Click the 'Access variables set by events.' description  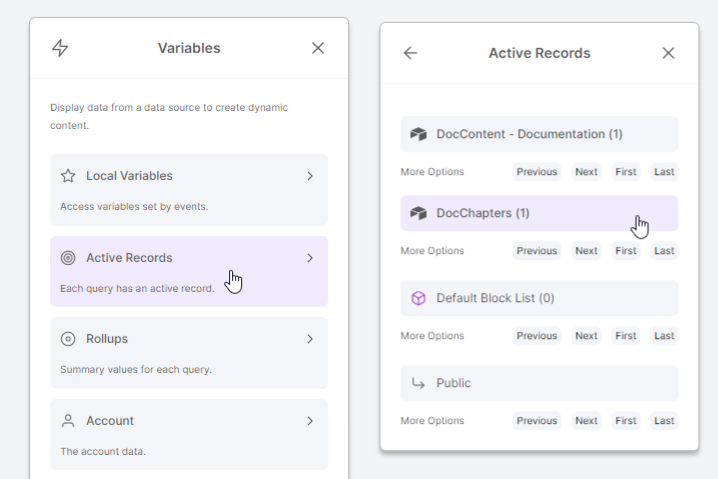[134, 207]
